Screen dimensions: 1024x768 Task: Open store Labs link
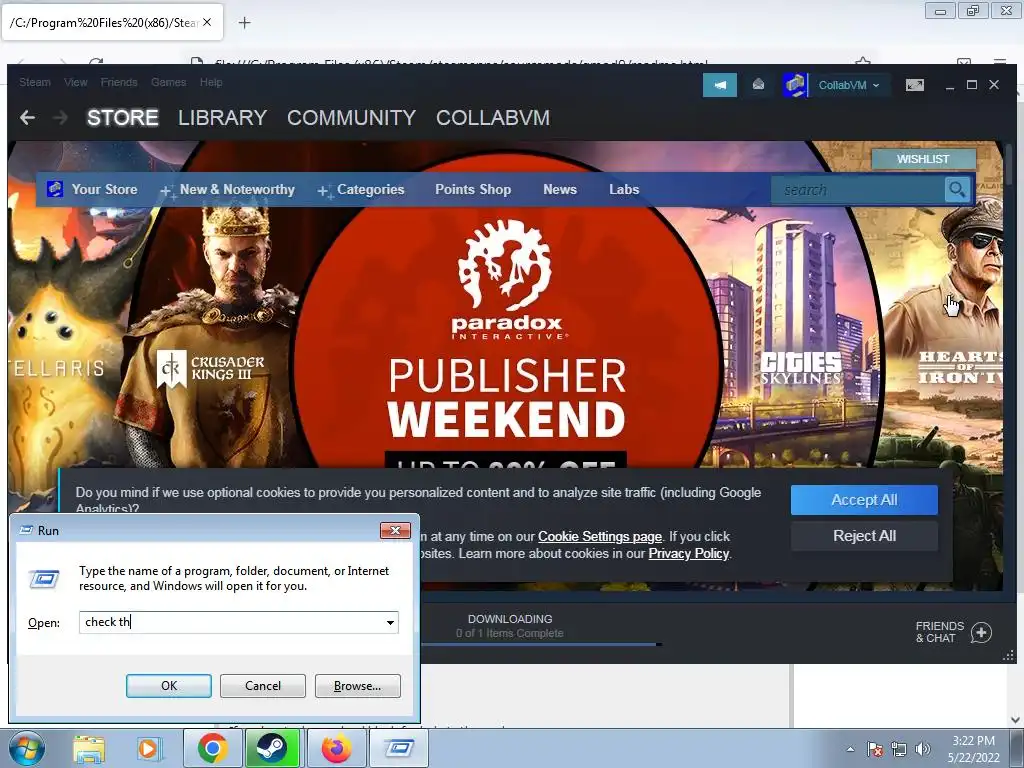coord(624,189)
